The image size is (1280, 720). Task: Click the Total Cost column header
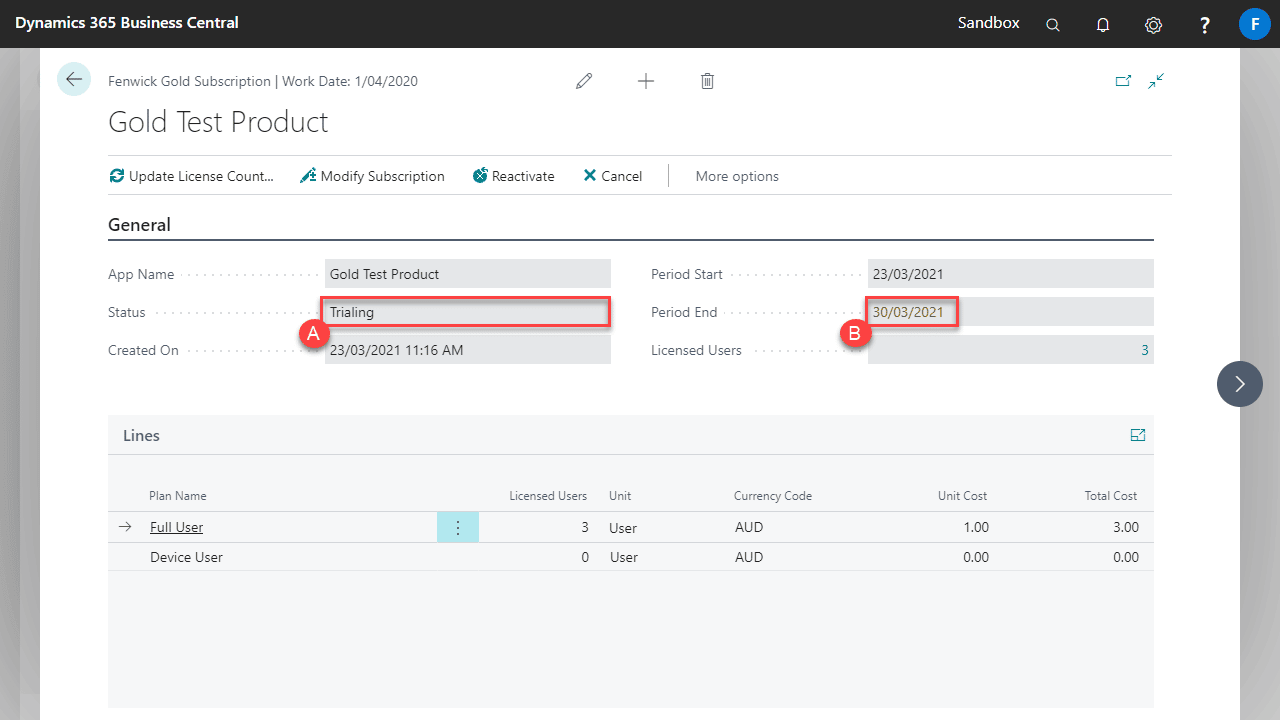point(1111,496)
